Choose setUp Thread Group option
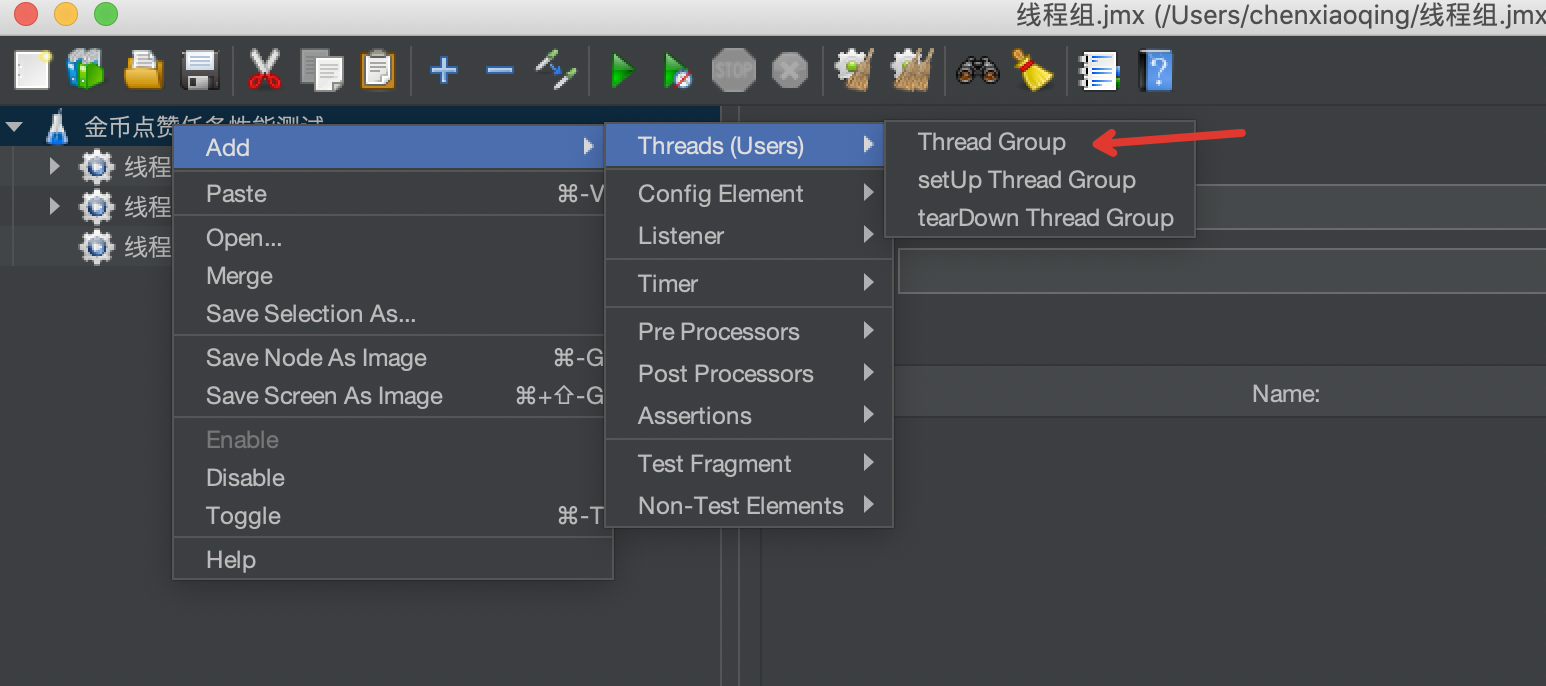This screenshot has width=1546, height=686. [1026, 180]
